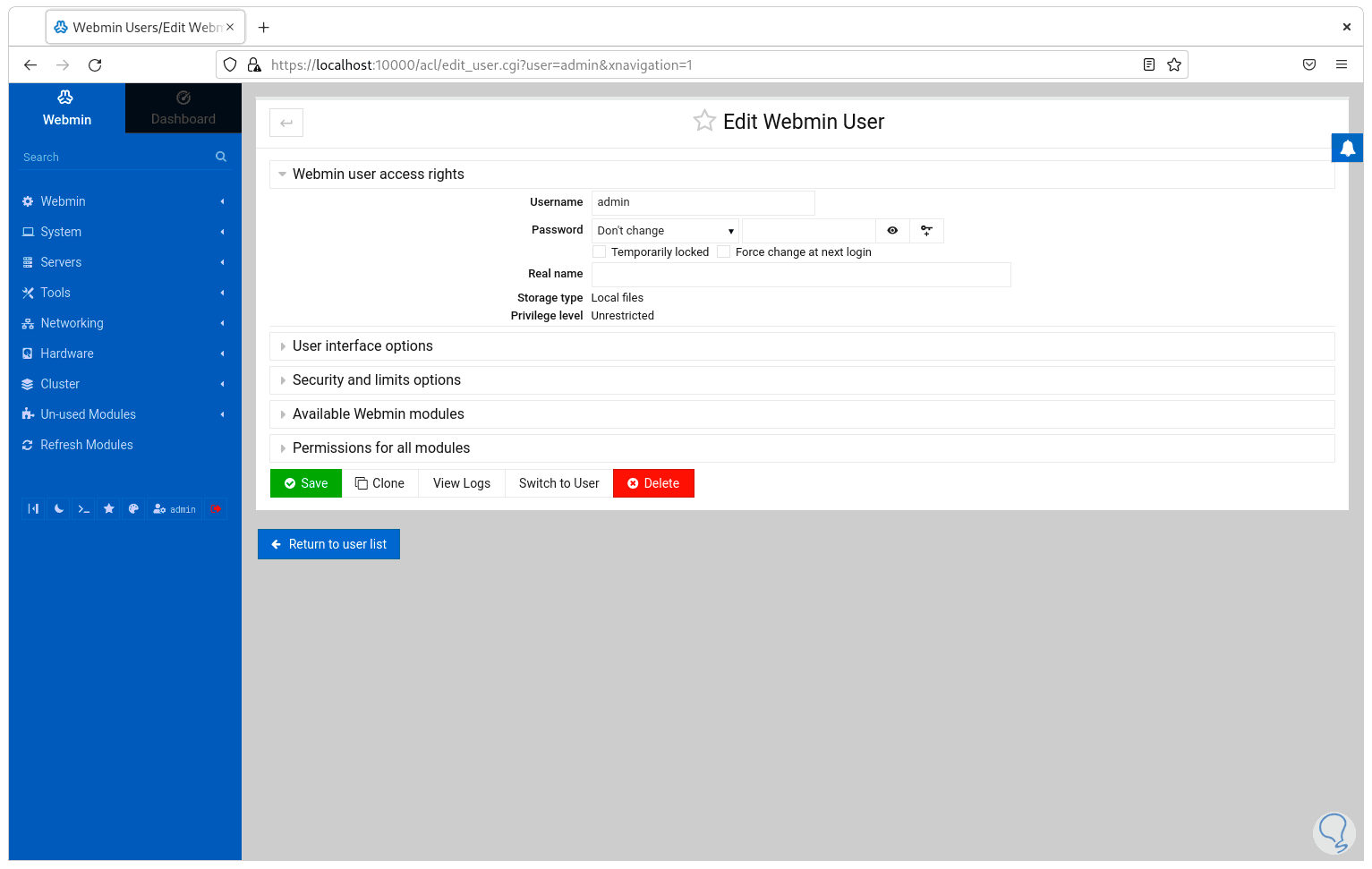Go back in browser history
The width and height of the screenshot is (1372, 869).
pyautogui.click(x=30, y=64)
